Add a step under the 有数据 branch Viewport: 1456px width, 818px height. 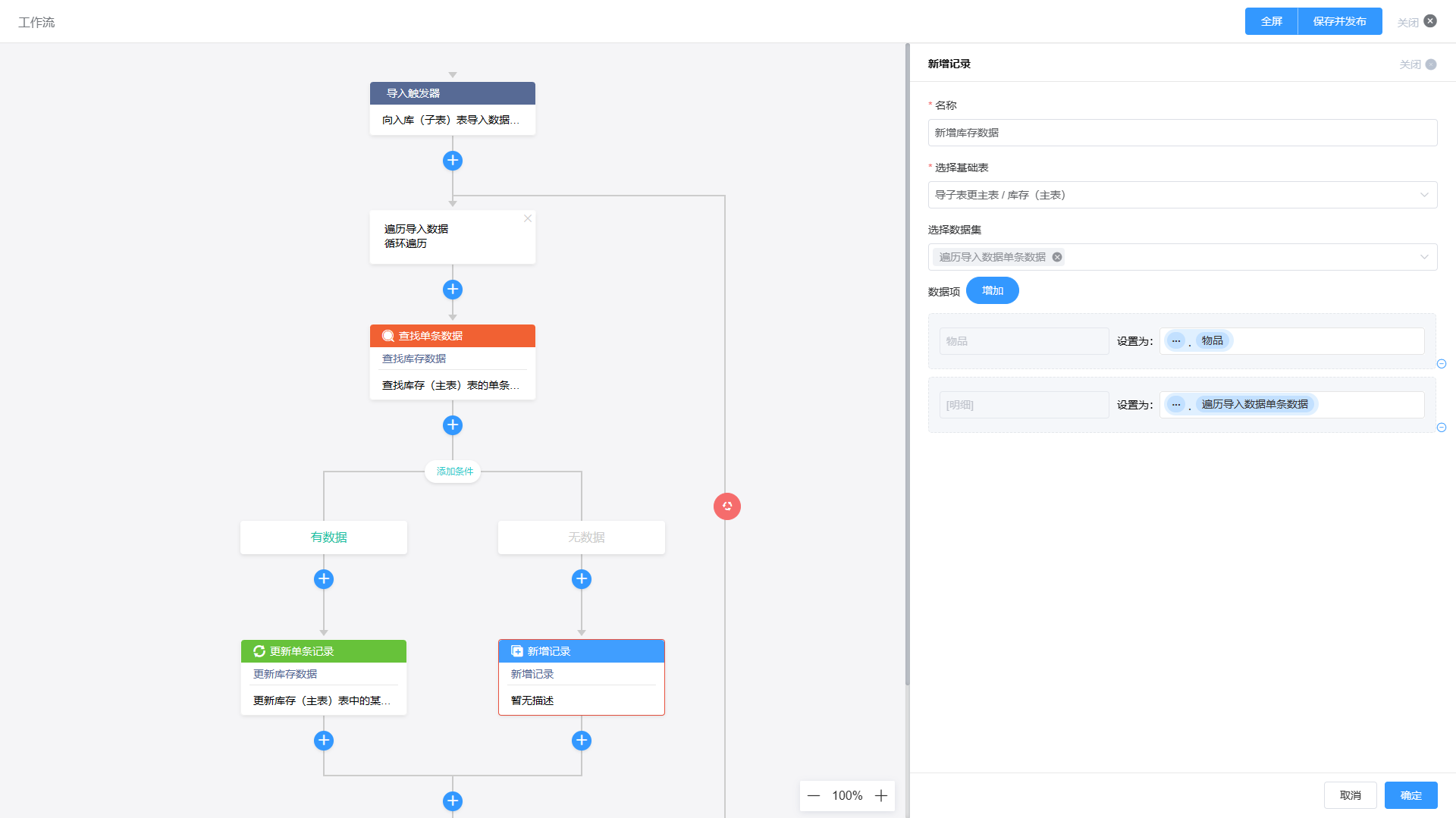tap(324, 579)
